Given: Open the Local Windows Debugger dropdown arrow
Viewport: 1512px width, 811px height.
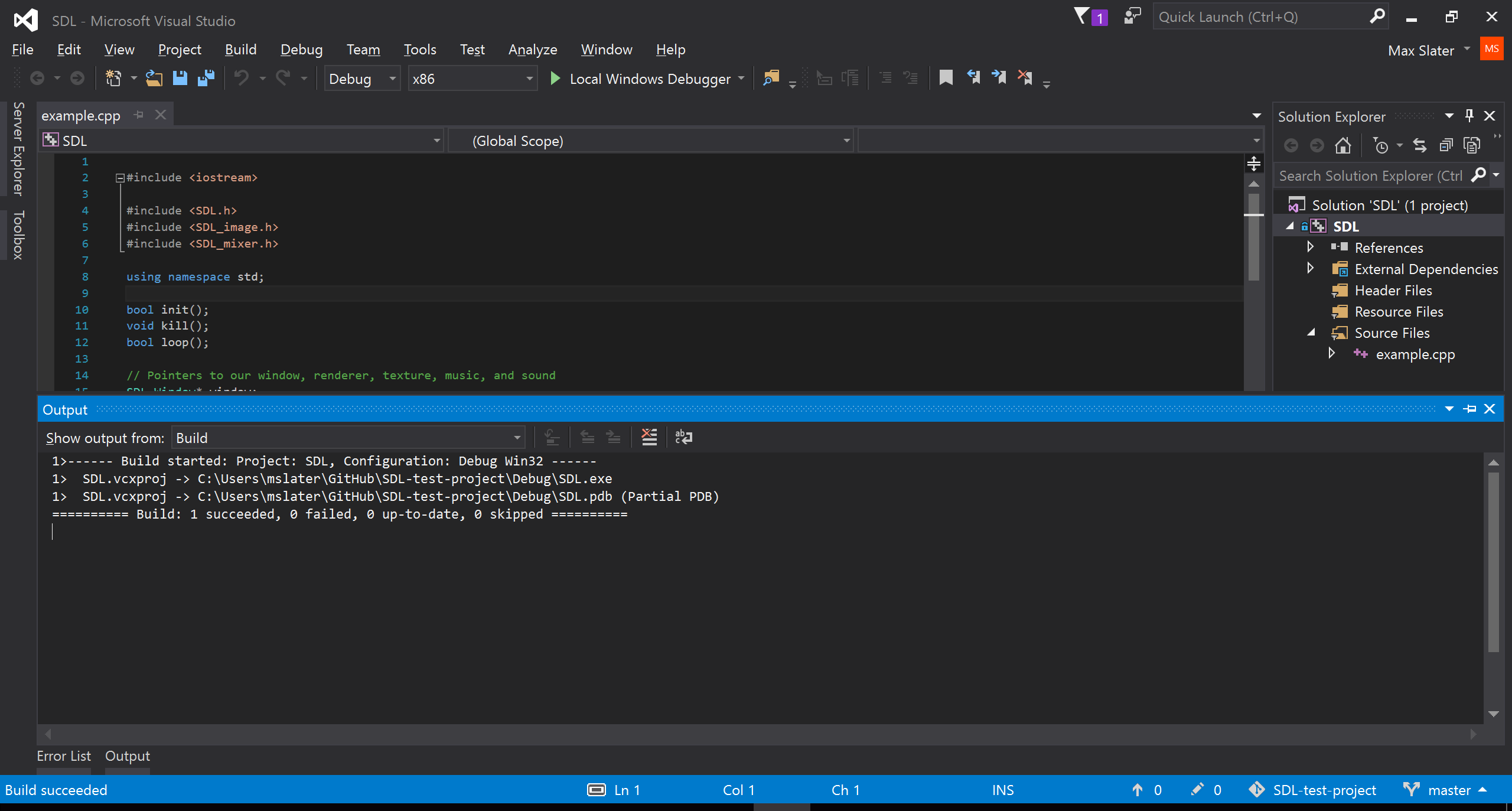Looking at the screenshot, I should pyautogui.click(x=741, y=78).
